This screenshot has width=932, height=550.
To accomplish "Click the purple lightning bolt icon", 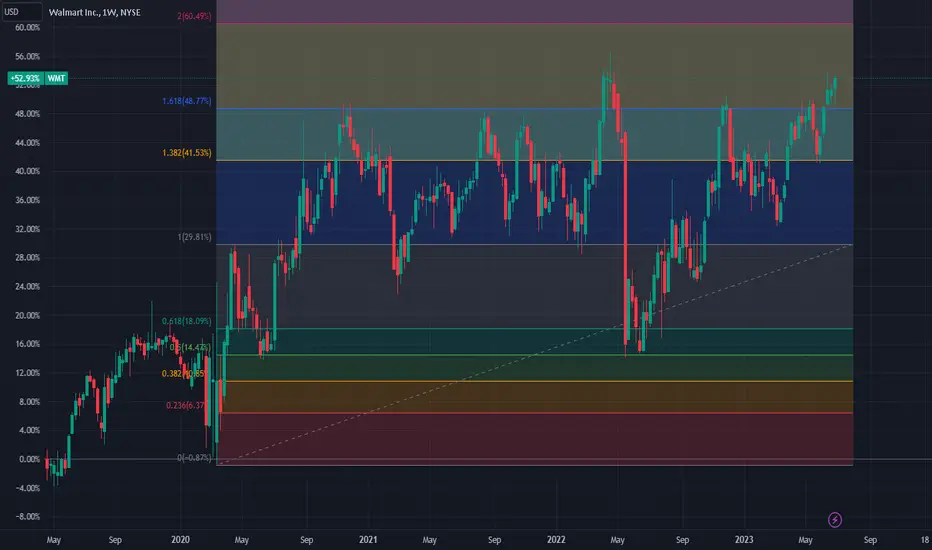I will [x=835, y=520].
